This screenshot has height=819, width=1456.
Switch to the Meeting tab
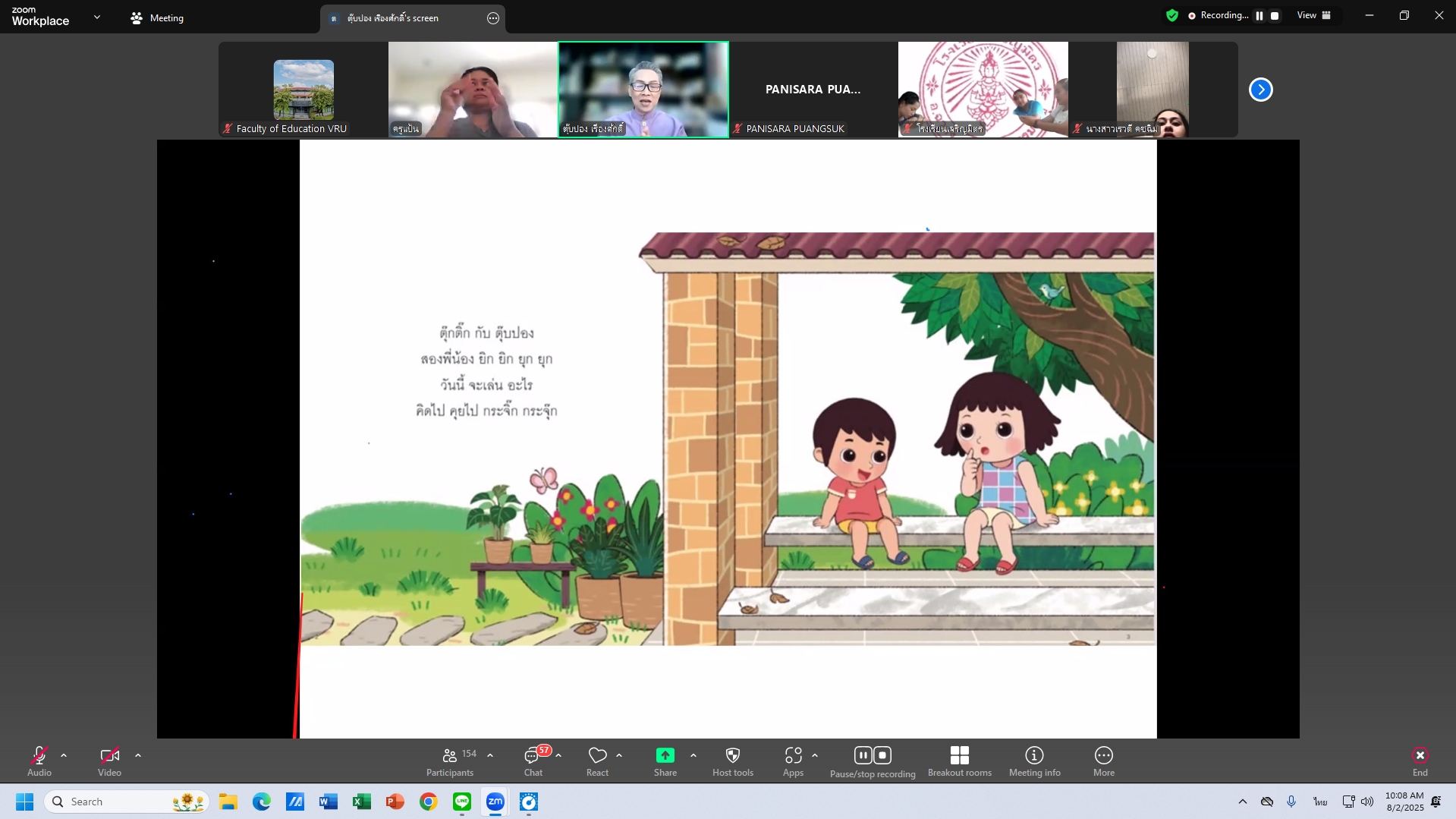157,18
